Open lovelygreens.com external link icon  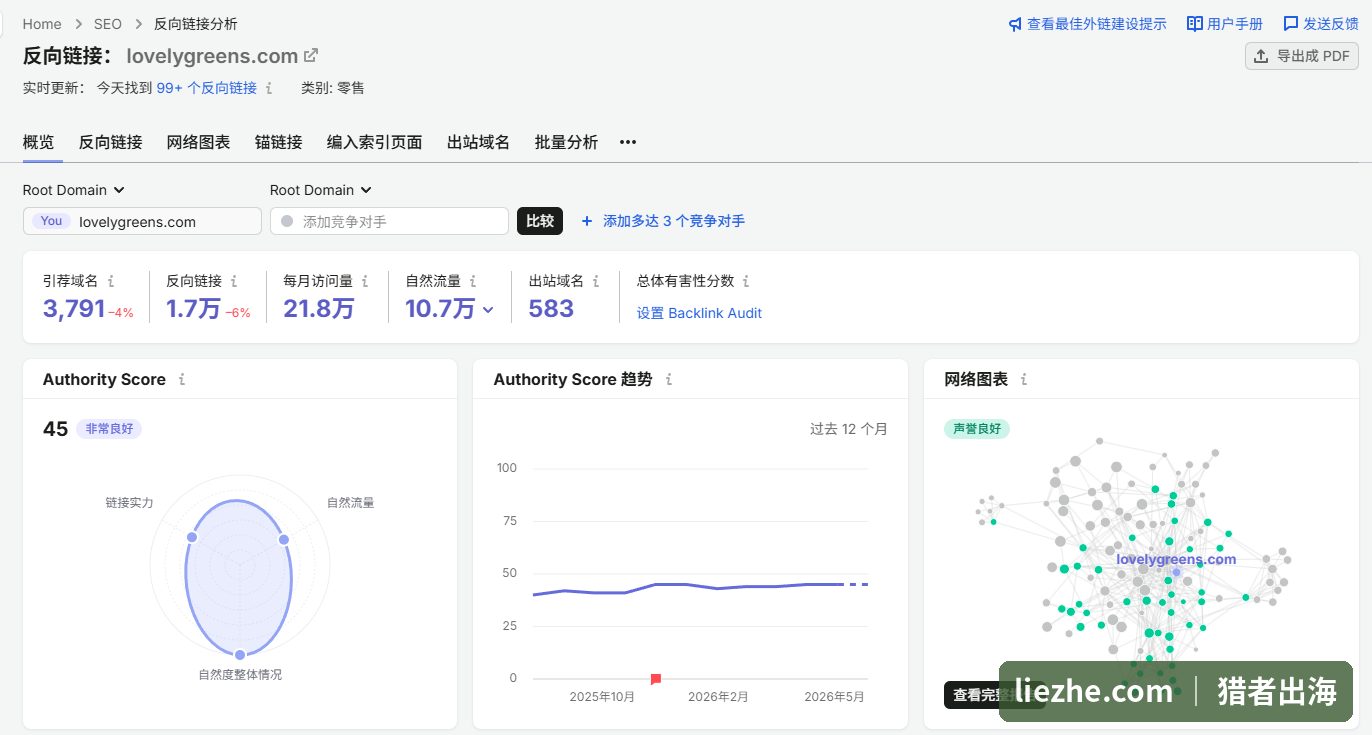click(311, 56)
